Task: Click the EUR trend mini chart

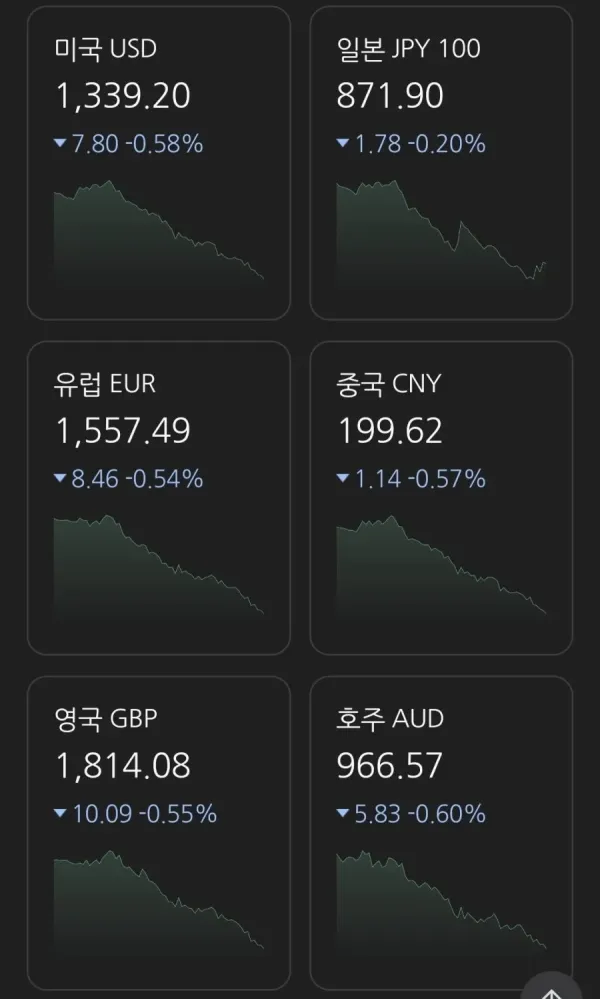Action: 159,569
